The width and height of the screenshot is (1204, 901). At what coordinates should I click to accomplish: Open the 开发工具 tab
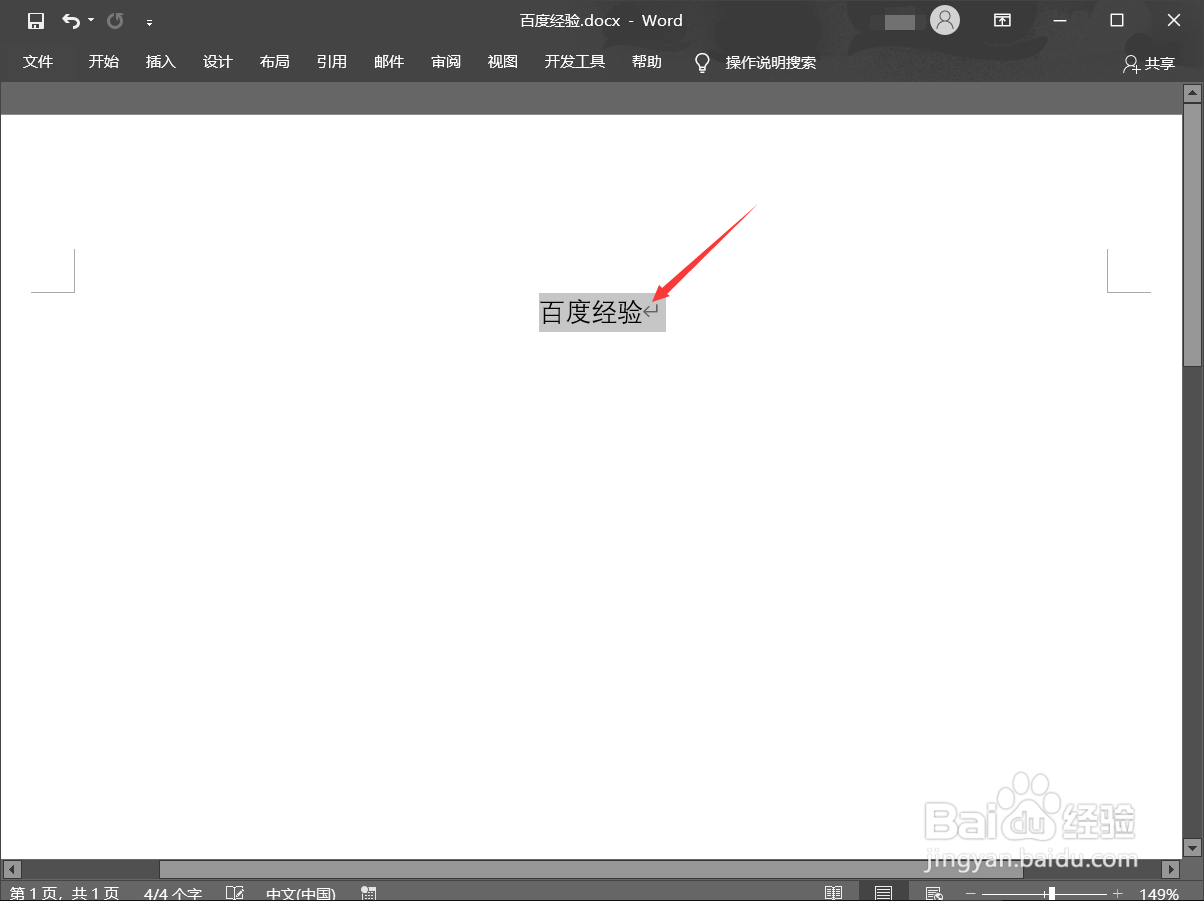575,62
